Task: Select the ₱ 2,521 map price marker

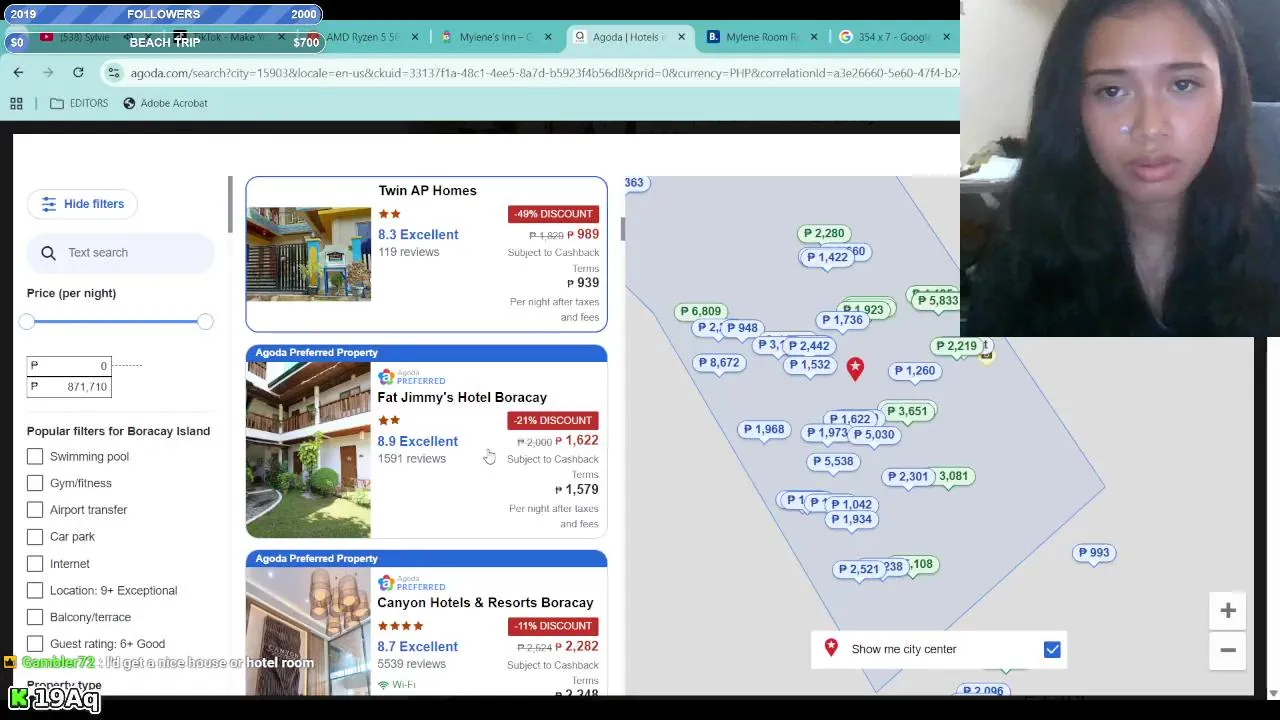Action: [859, 570]
